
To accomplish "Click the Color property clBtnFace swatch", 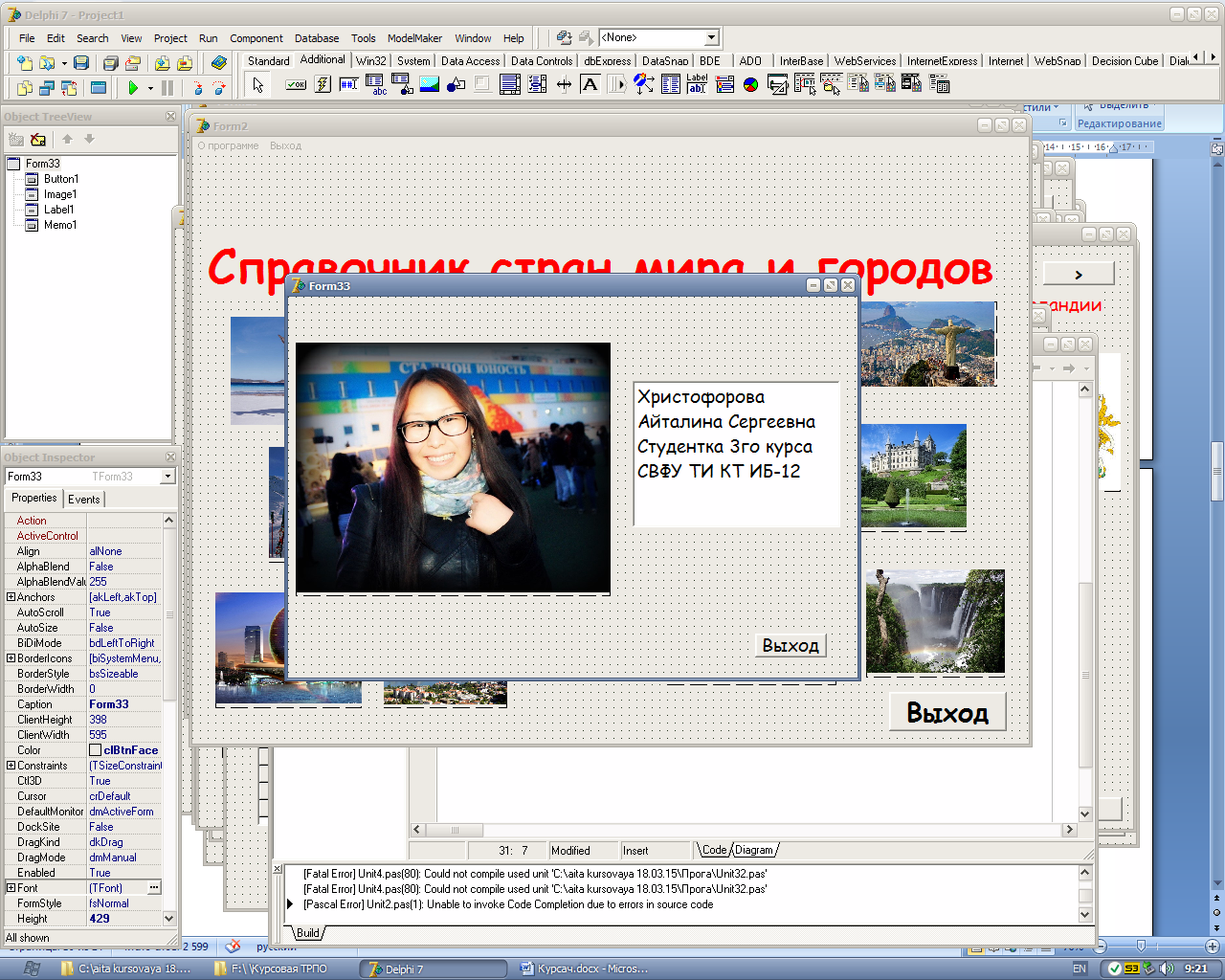I will click(96, 750).
